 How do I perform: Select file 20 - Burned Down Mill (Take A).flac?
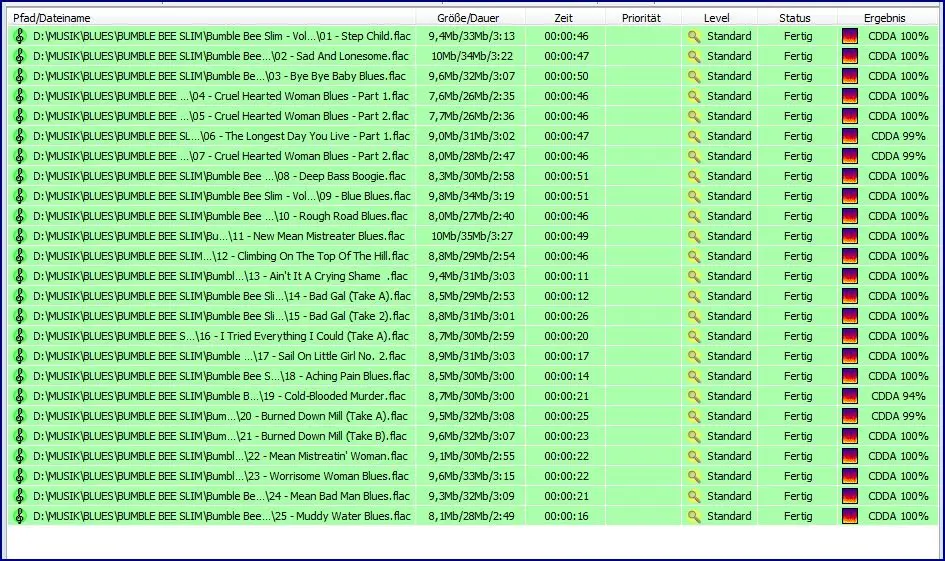220,416
